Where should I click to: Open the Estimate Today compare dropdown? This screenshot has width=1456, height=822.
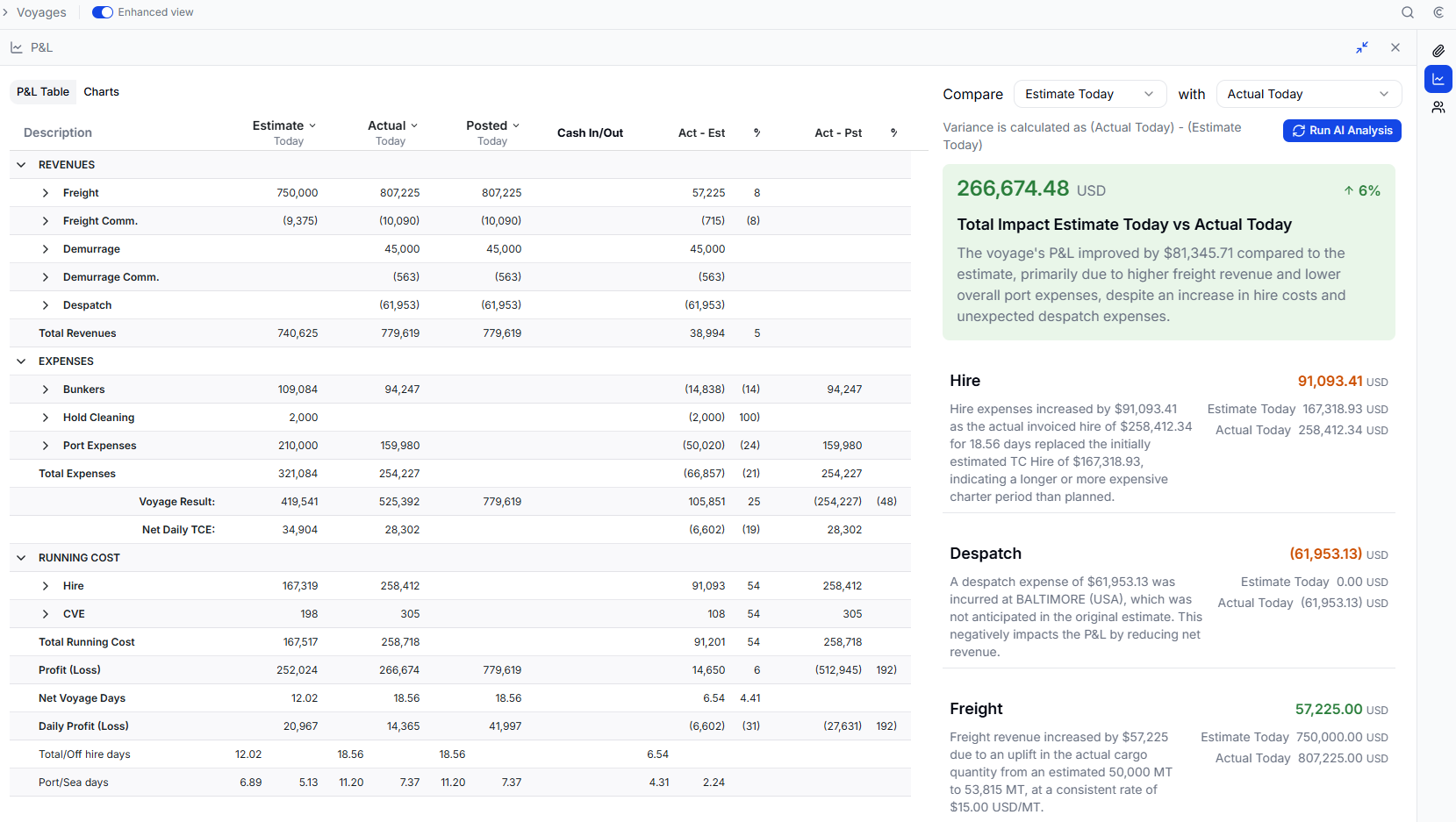point(1090,94)
